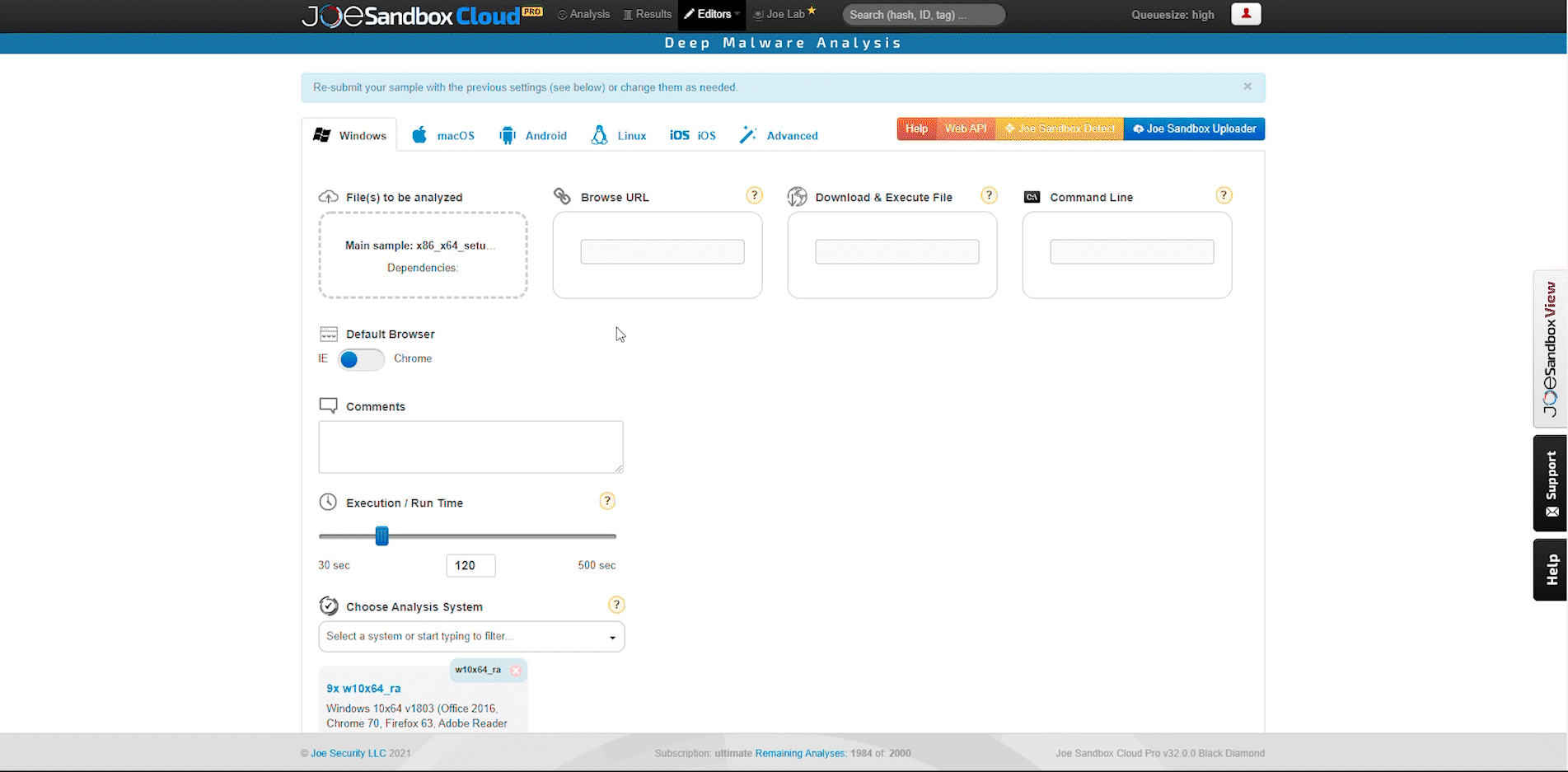This screenshot has height=772, width=1568.
Task: Remove the w10x64_ra system tag
Action: tap(516, 671)
